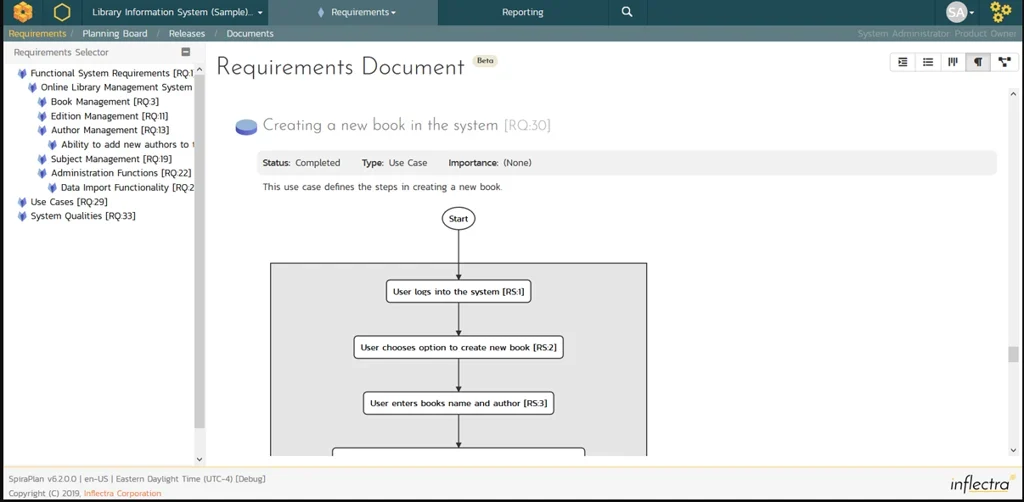The width and height of the screenshot is (1024, 502).
Task: Click the document vertical scrollbar thumb
Action: [1013, 354]
